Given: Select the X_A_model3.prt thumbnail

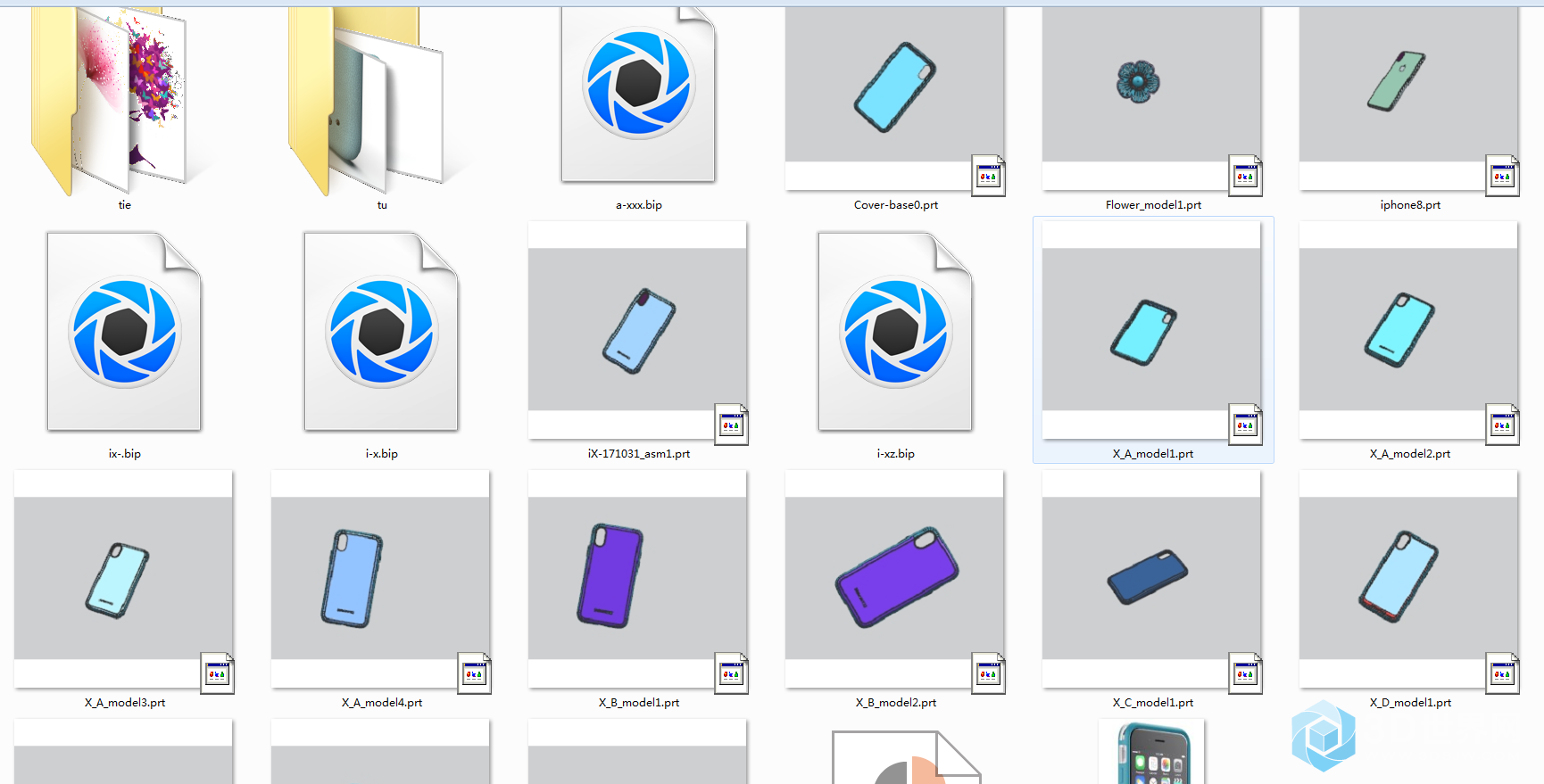Looking at the screenshot, I should pos(124,579).
